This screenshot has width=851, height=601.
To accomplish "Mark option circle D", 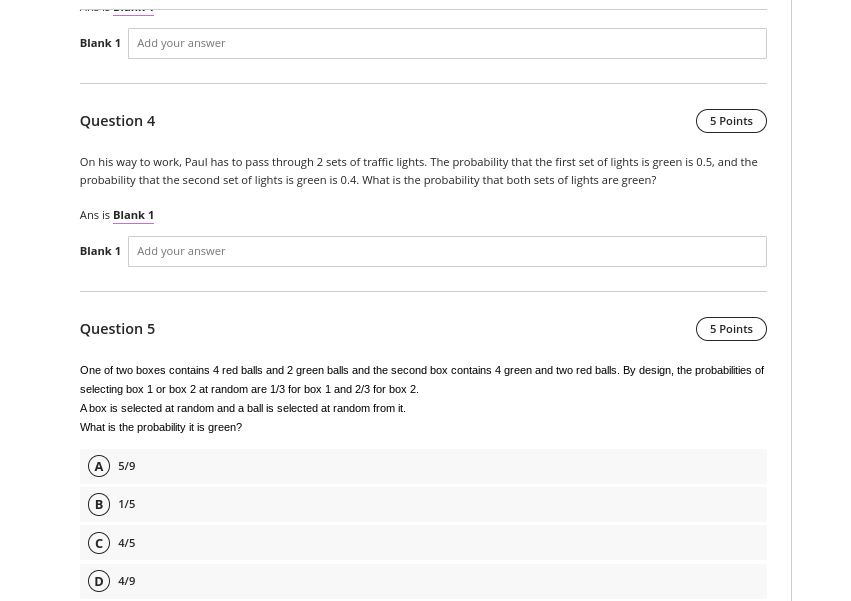I will (x=99, y=581).
